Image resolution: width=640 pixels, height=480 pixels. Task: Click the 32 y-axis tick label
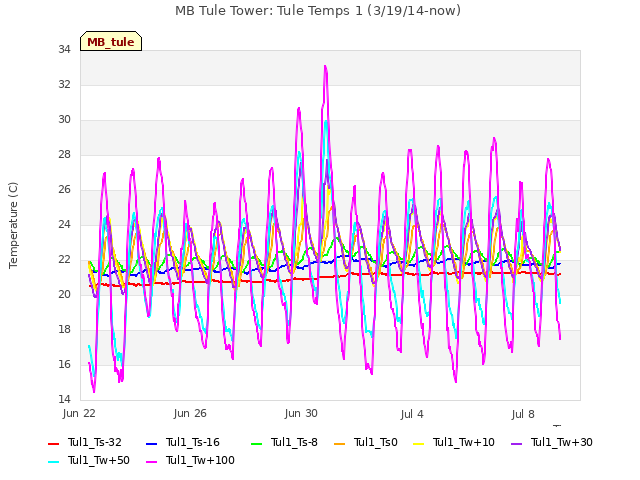pyautogui.click(x=64, y=84)
